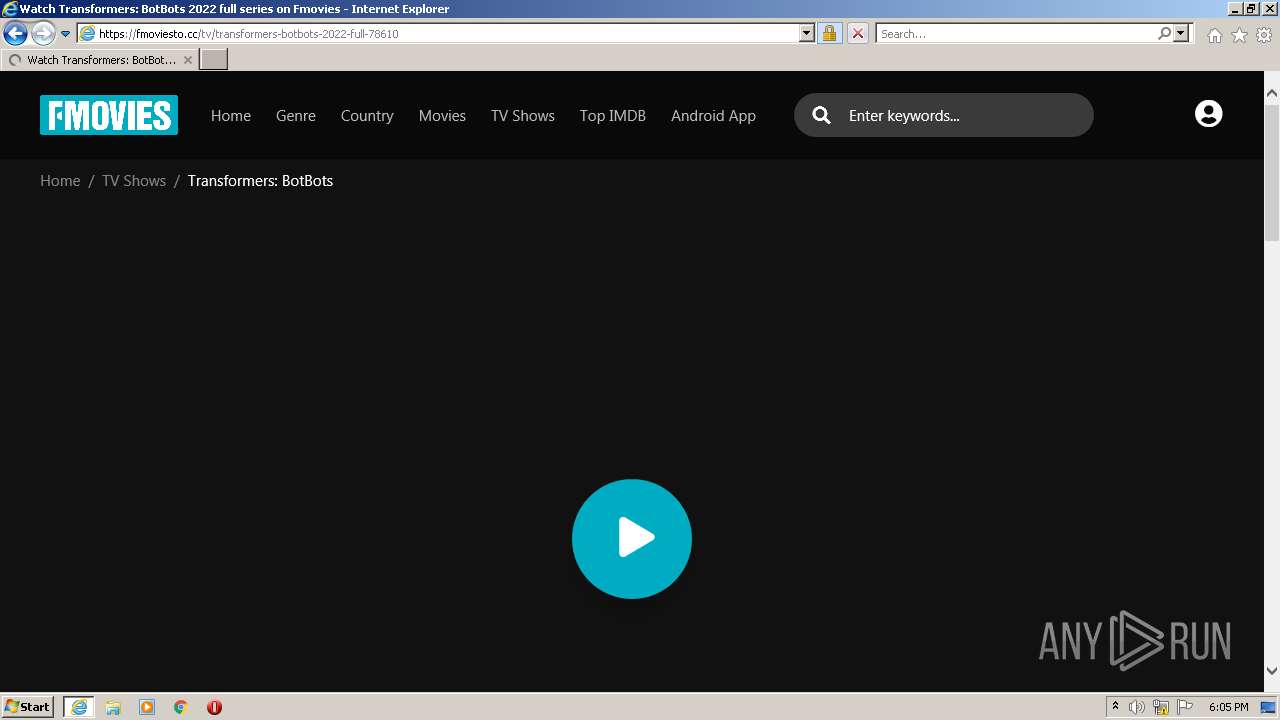This screenshot has height=720, width=1280.
Task: Click the magnifier icon in site search
Action: click(822, 115)
